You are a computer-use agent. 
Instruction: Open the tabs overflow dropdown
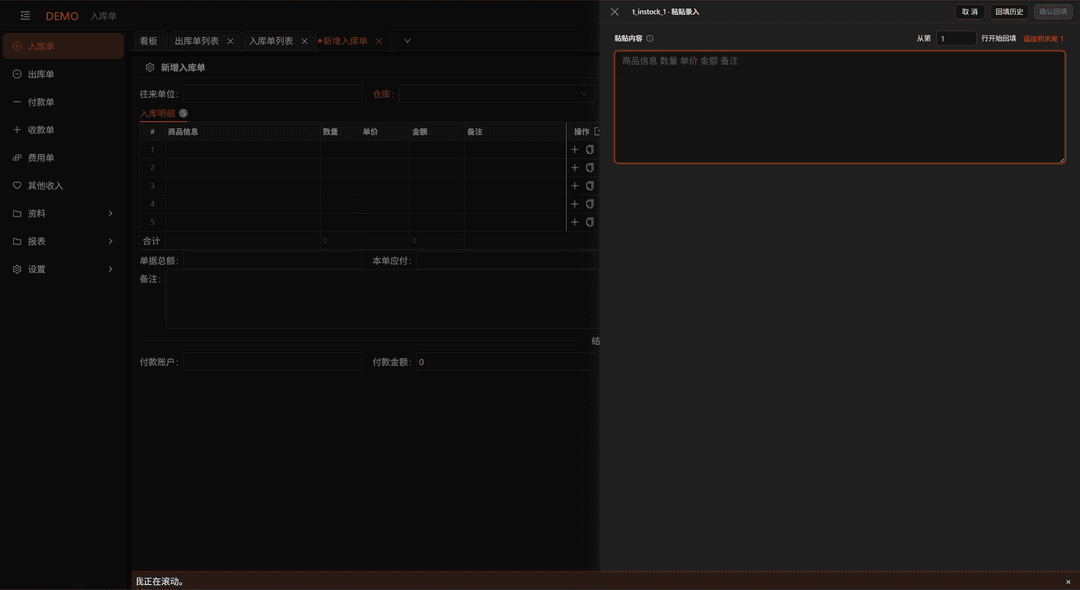coord(407,41)
